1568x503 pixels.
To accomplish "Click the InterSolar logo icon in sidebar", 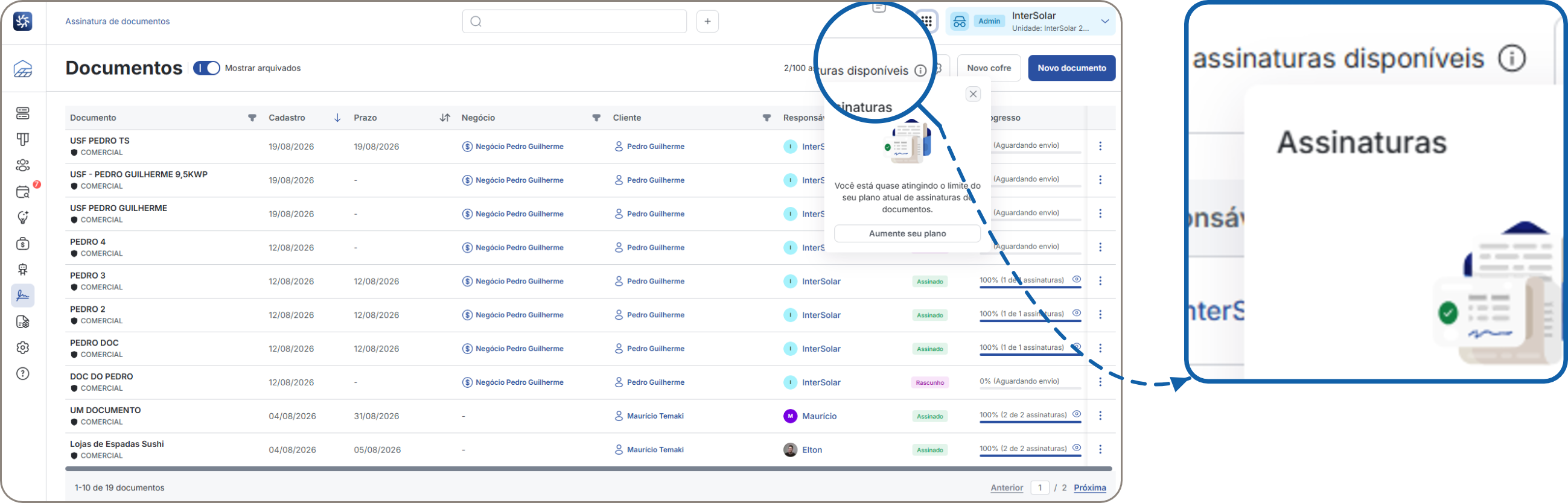I will pos(22,21).
